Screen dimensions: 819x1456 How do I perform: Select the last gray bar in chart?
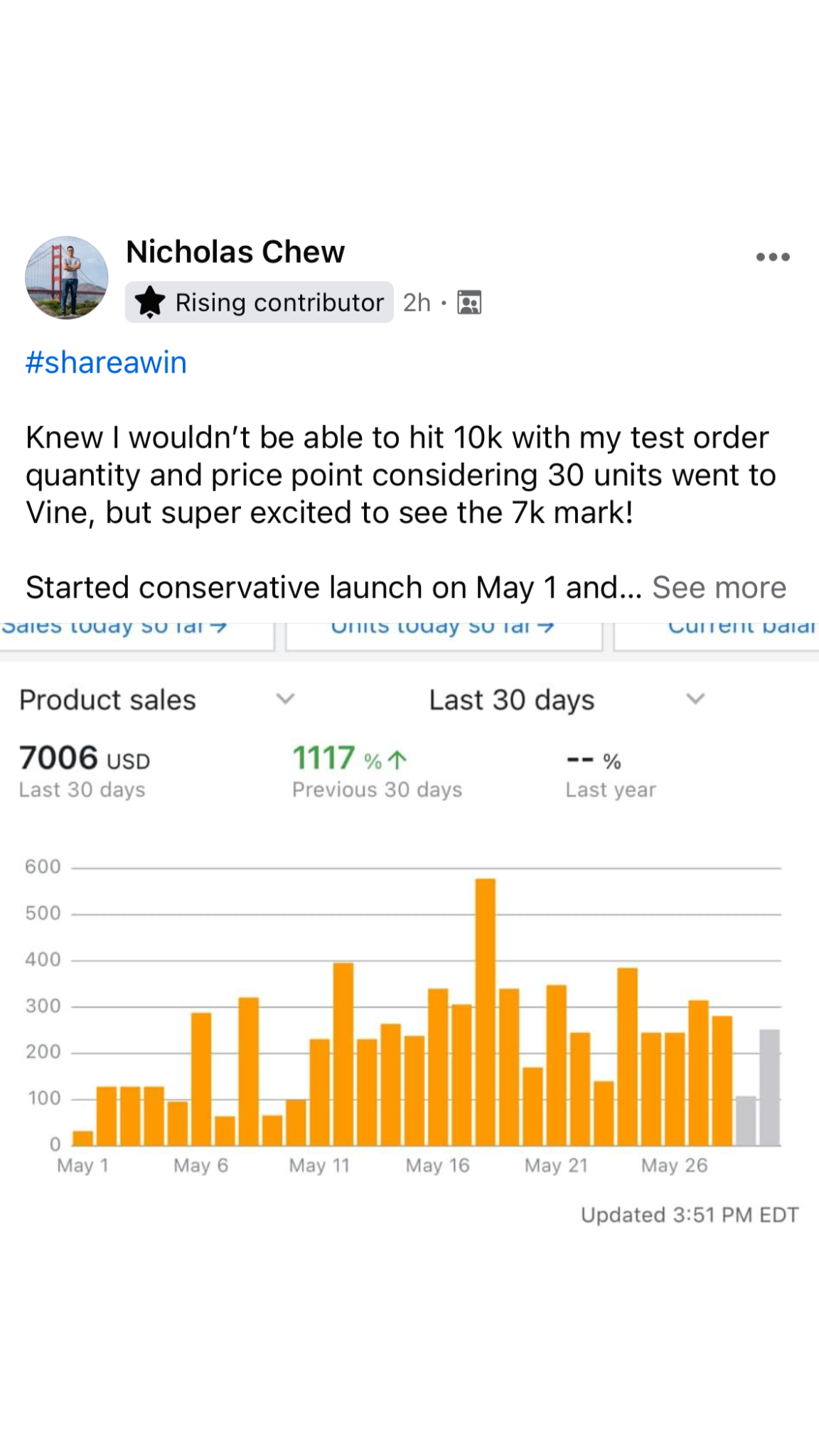pyautogui.click(x=769, y=1087)
